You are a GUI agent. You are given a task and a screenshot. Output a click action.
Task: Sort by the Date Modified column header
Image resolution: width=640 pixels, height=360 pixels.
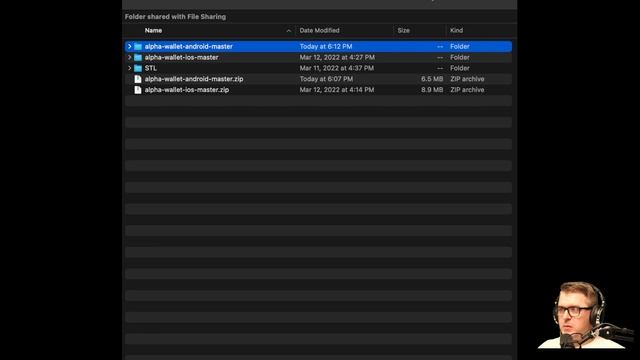point(319,31)
